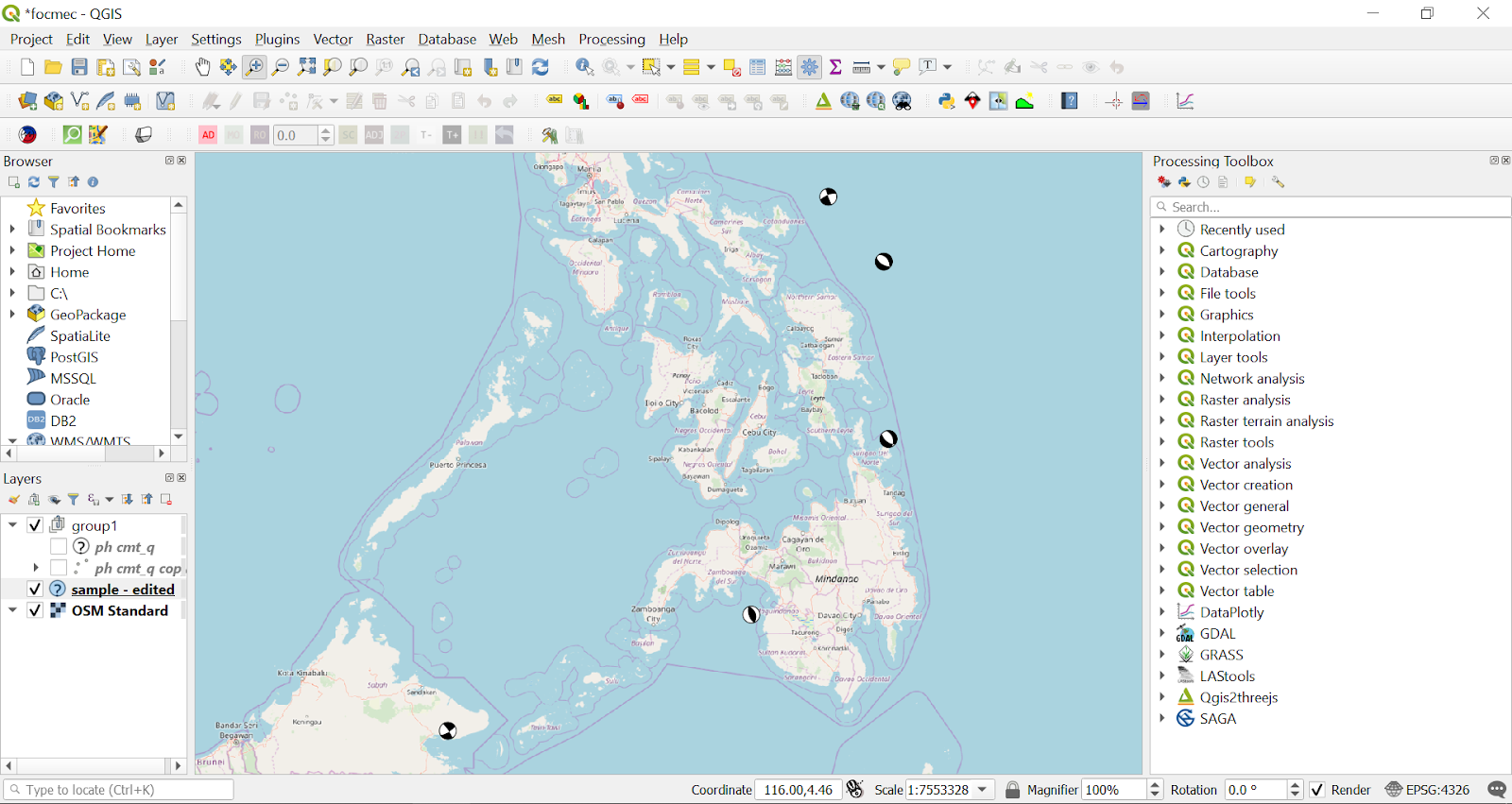Close the Processing Toolbox panel
The width and height of the screenshot is (1512, 804).
[1505, 161]
